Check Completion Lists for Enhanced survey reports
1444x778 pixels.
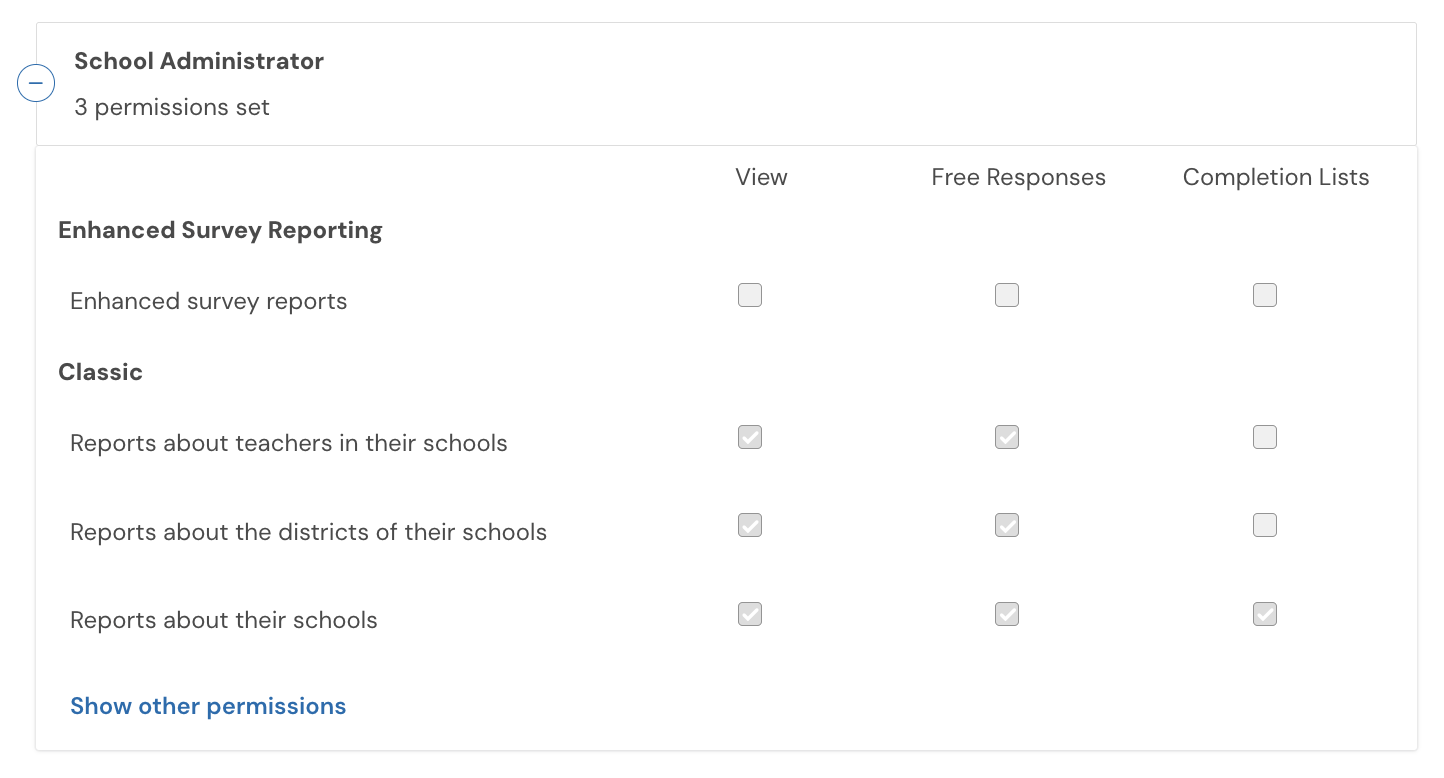click(1265, 295)
